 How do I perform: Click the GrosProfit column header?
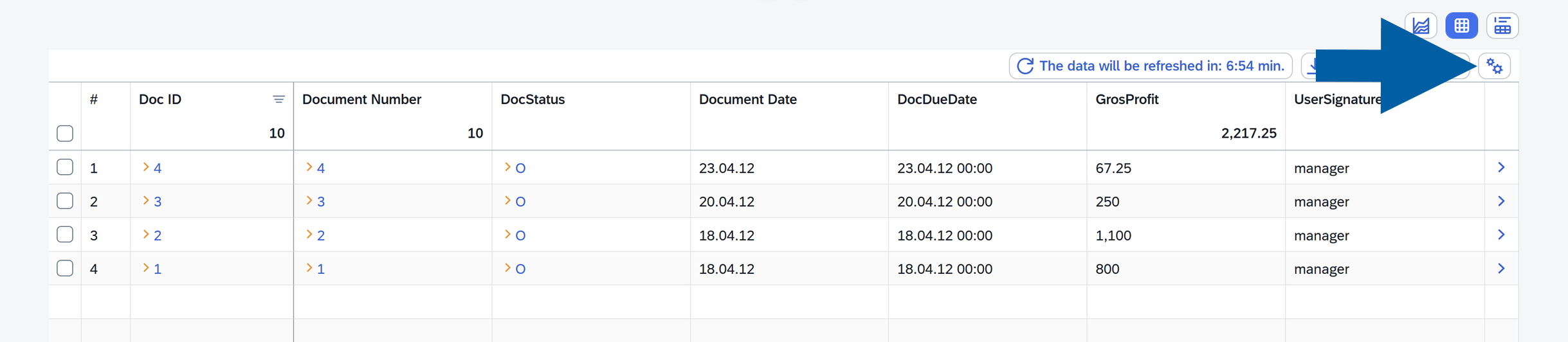tap(1127, 100)
